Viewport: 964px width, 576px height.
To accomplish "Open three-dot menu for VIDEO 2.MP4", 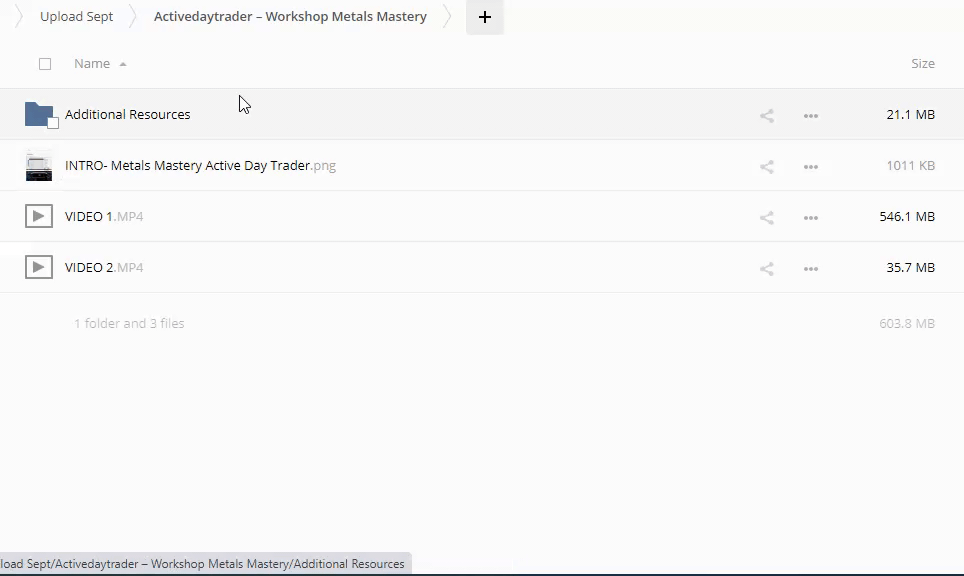I will (811, 268).
